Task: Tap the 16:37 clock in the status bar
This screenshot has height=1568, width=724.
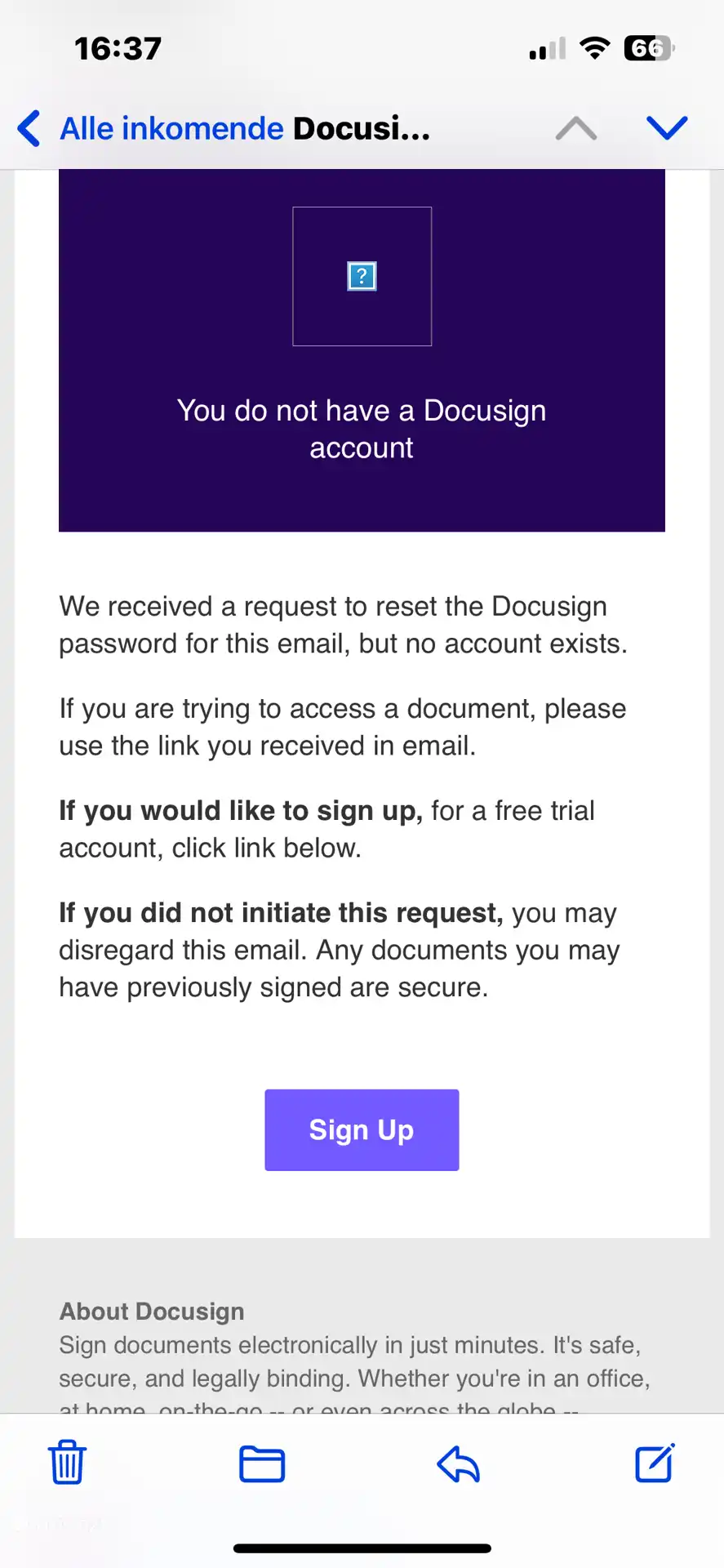Action: coord(118,48)
